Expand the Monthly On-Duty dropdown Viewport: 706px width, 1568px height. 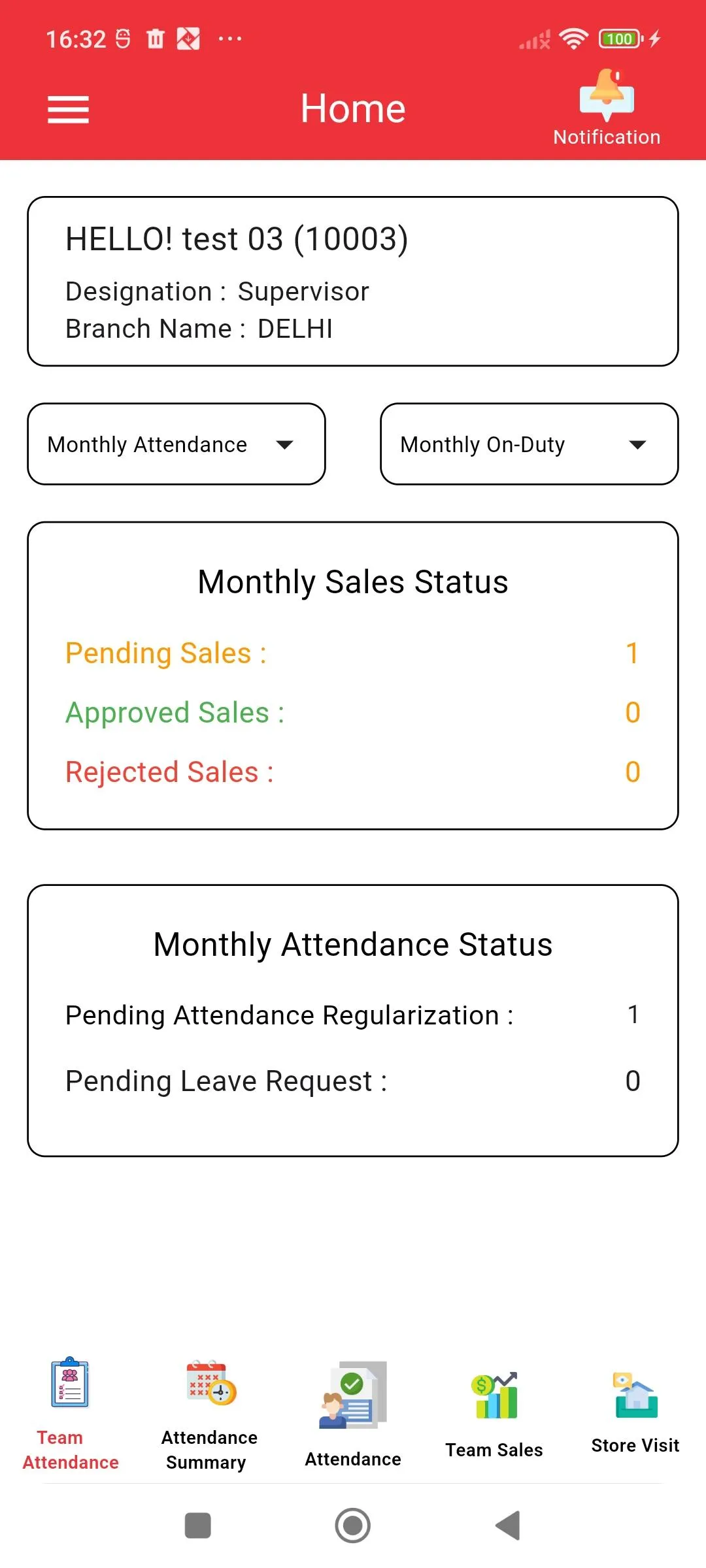[x=529, y=444]
